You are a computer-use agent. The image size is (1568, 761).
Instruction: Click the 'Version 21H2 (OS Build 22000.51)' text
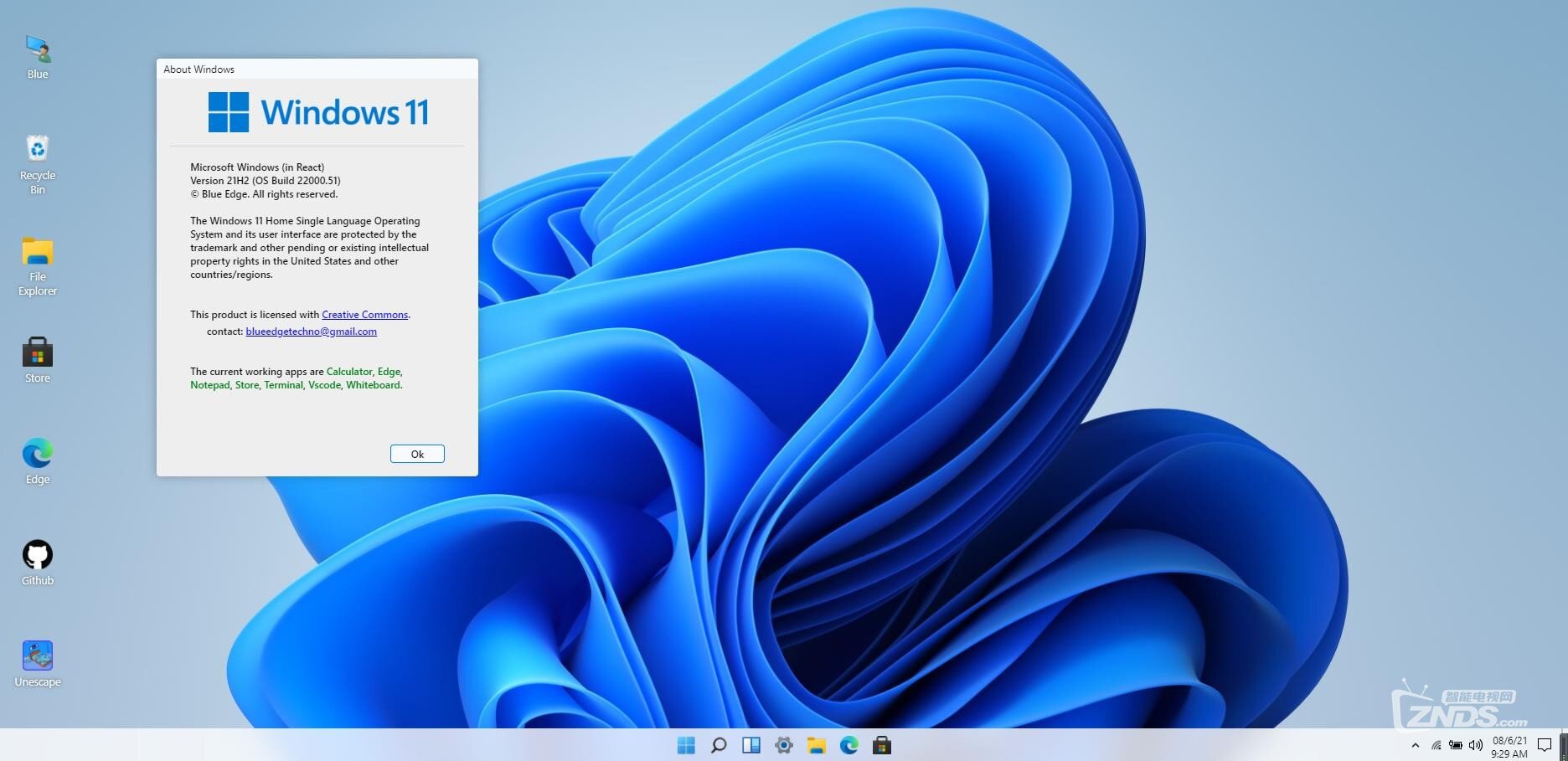tap(266, 181)
